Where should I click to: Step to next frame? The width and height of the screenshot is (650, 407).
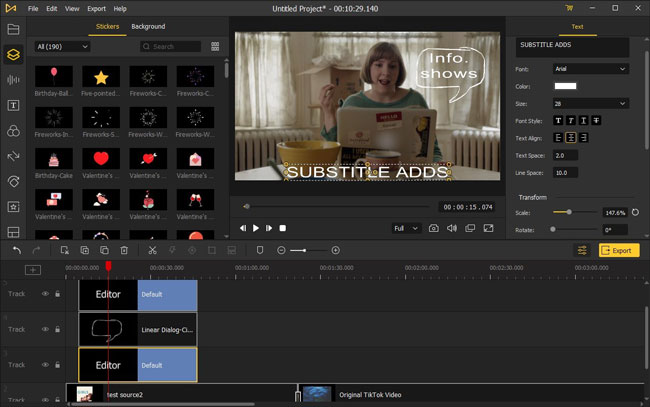[269, 228]
